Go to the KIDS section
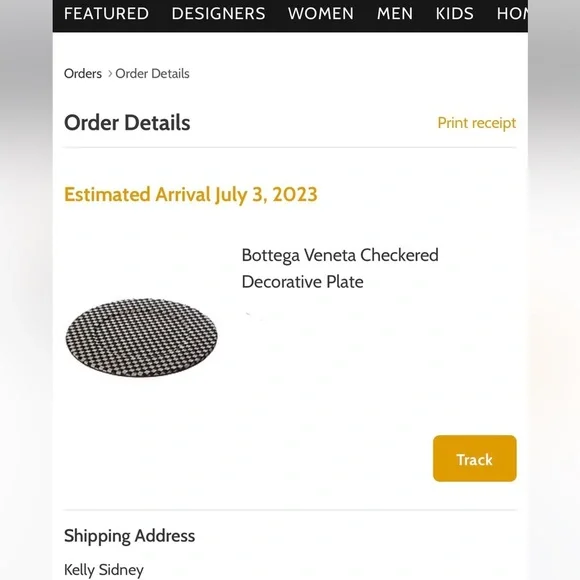This screenshot has width=580, height=580. click(455, 14)
